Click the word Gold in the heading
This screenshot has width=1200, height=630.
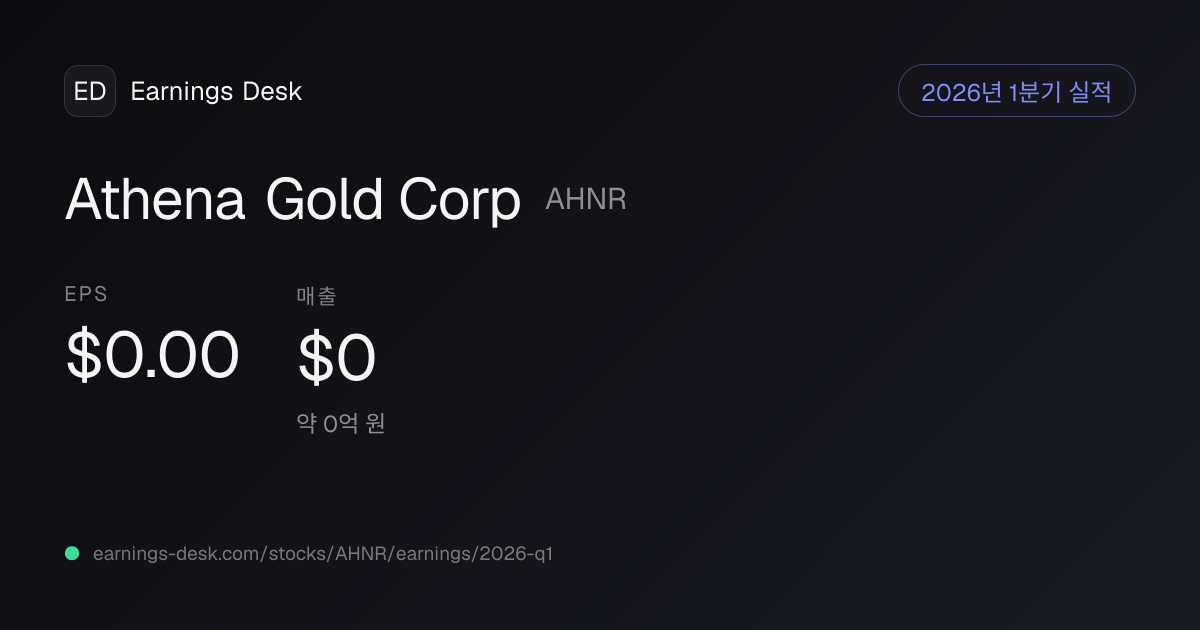click(324, 200)
